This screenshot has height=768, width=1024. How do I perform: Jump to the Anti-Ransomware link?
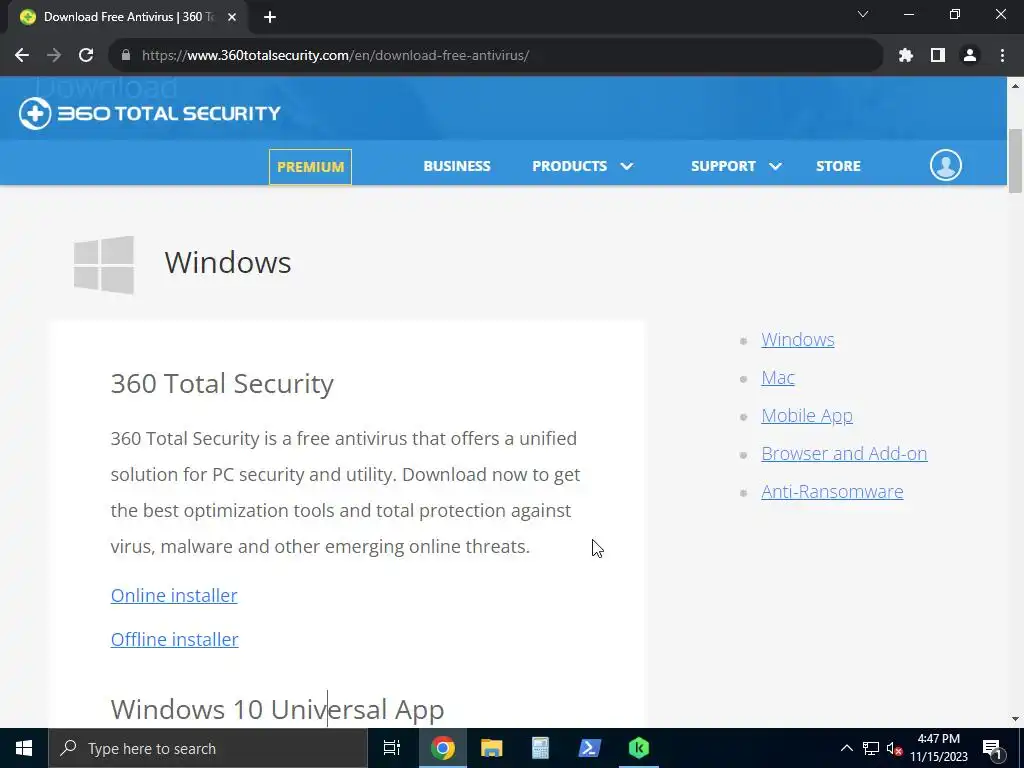832,491
